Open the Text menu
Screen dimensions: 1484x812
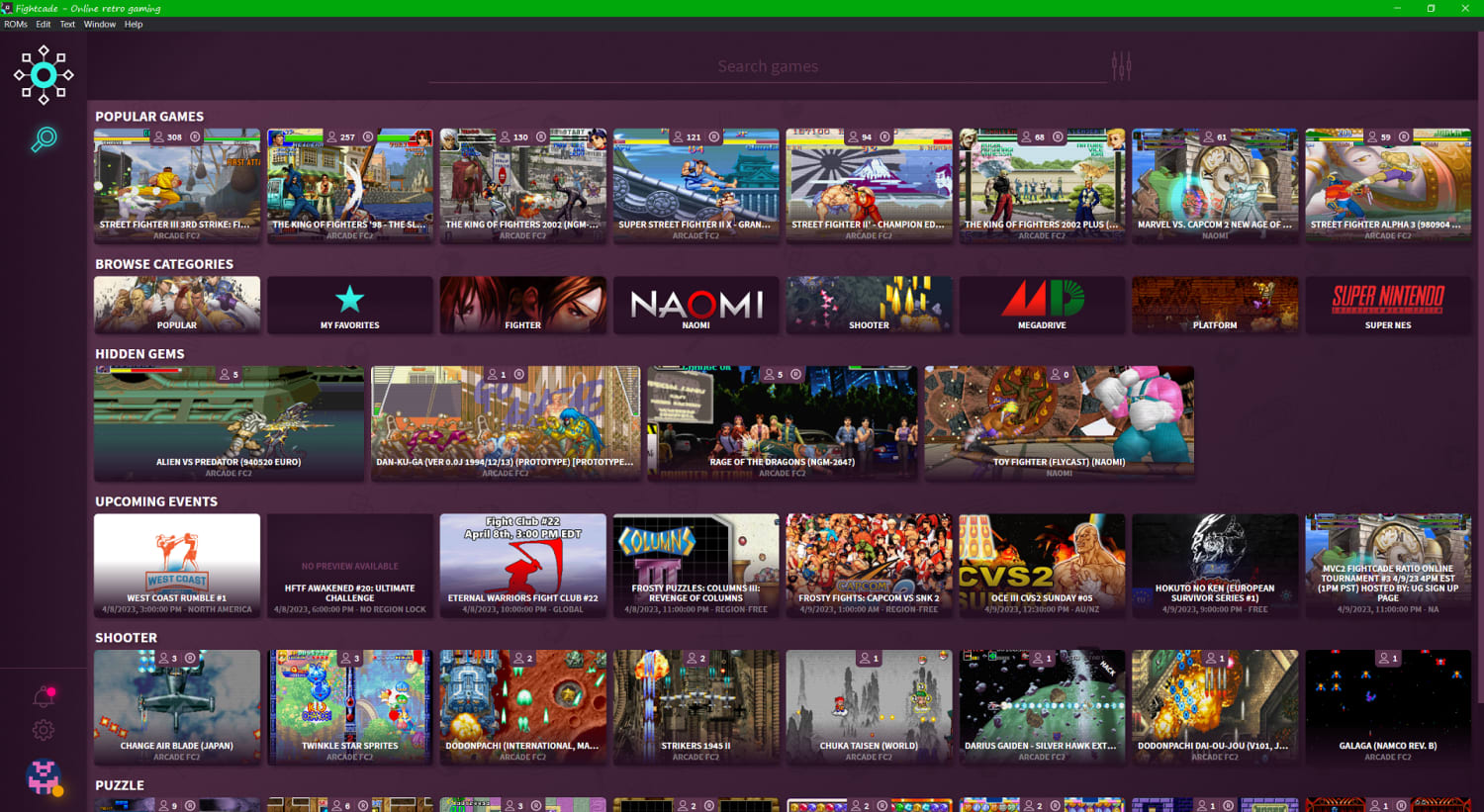[67, 24]
